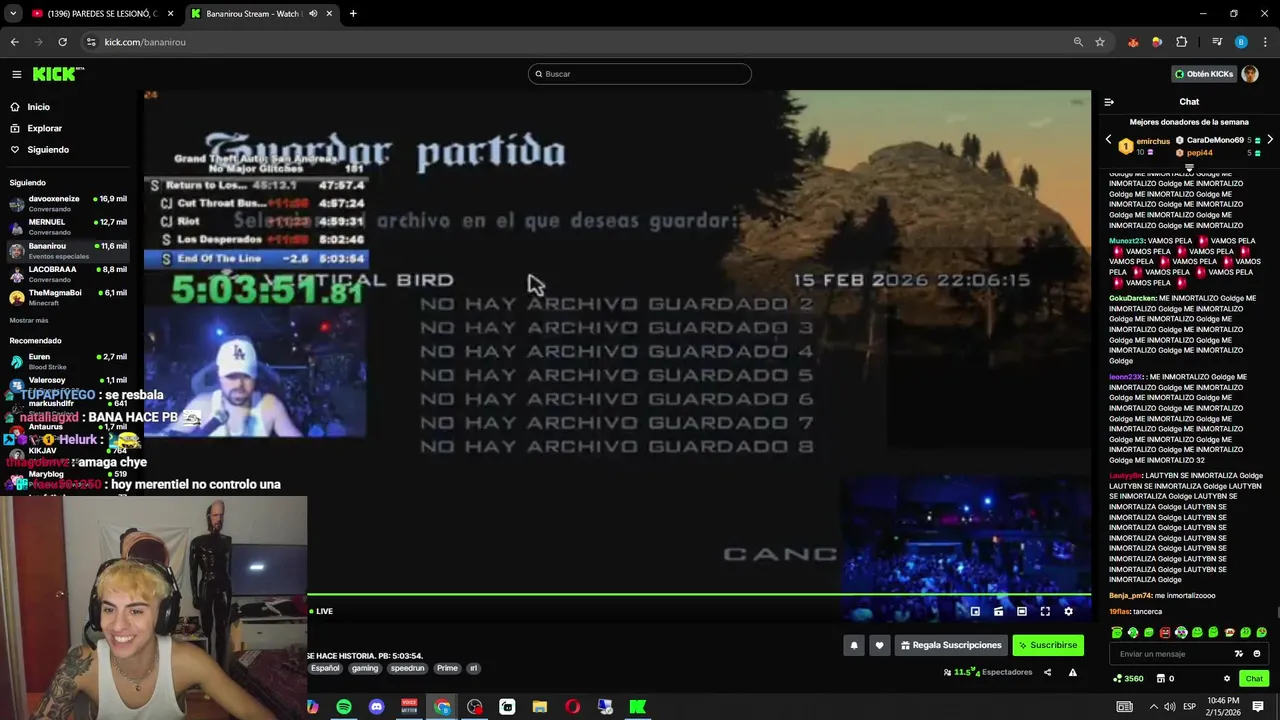The height and width of the screenshot is (720, 1280).
Task: Bookmark this page with the star icon
Action: click(1100, 42)
